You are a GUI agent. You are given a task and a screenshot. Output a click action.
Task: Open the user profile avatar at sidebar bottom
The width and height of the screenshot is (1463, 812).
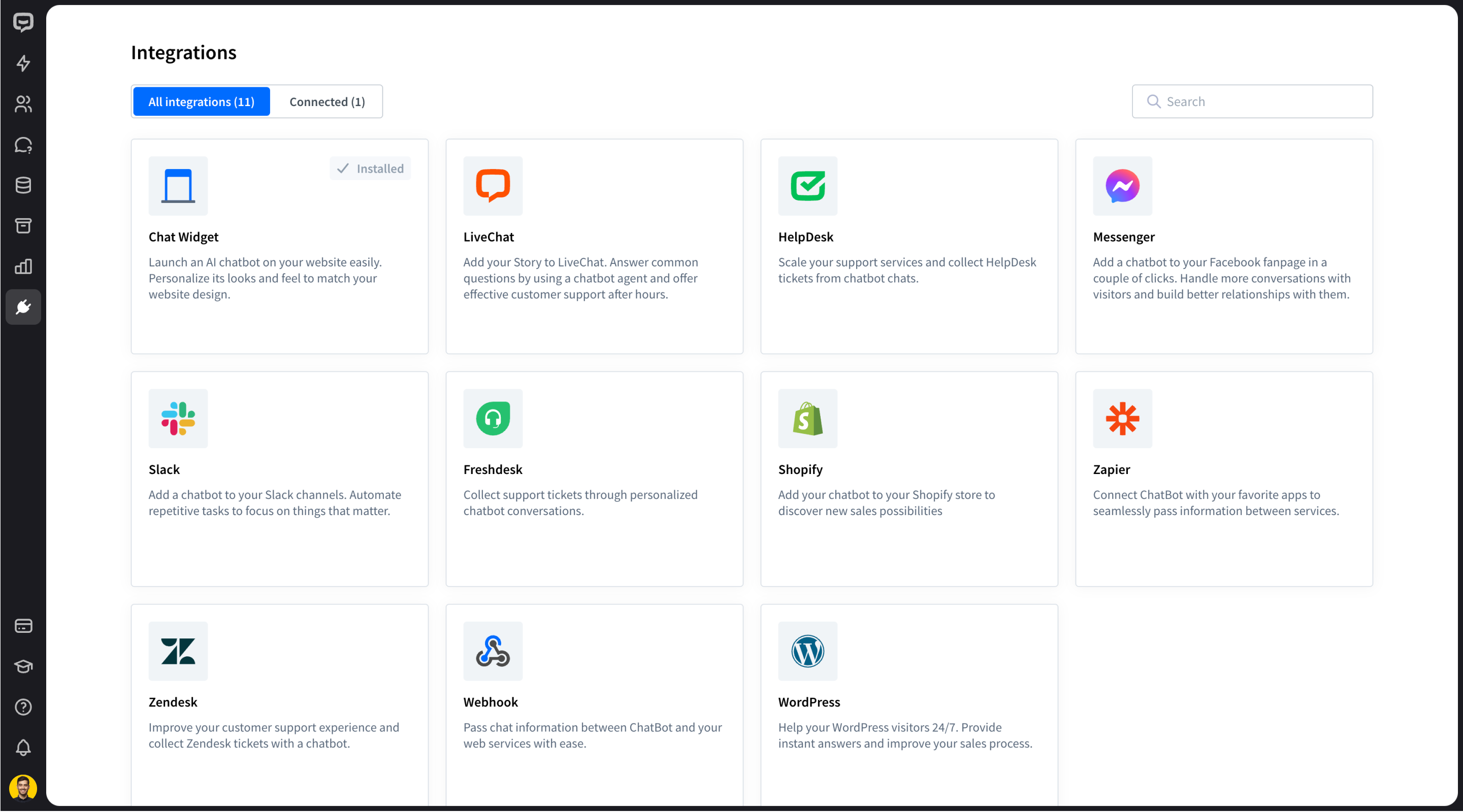23,788
